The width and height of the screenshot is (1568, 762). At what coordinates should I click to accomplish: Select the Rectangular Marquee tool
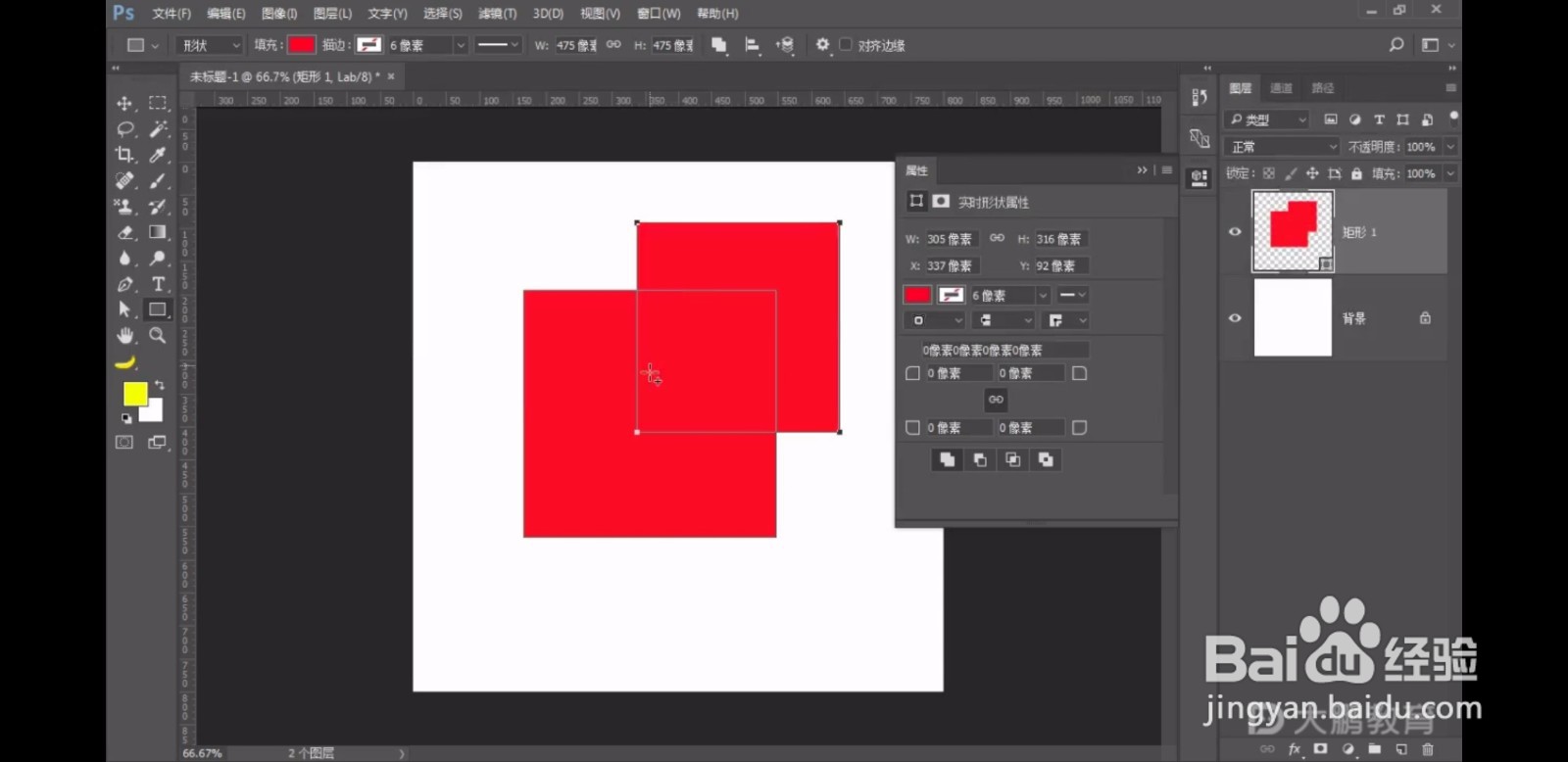(x=157, y=103)
